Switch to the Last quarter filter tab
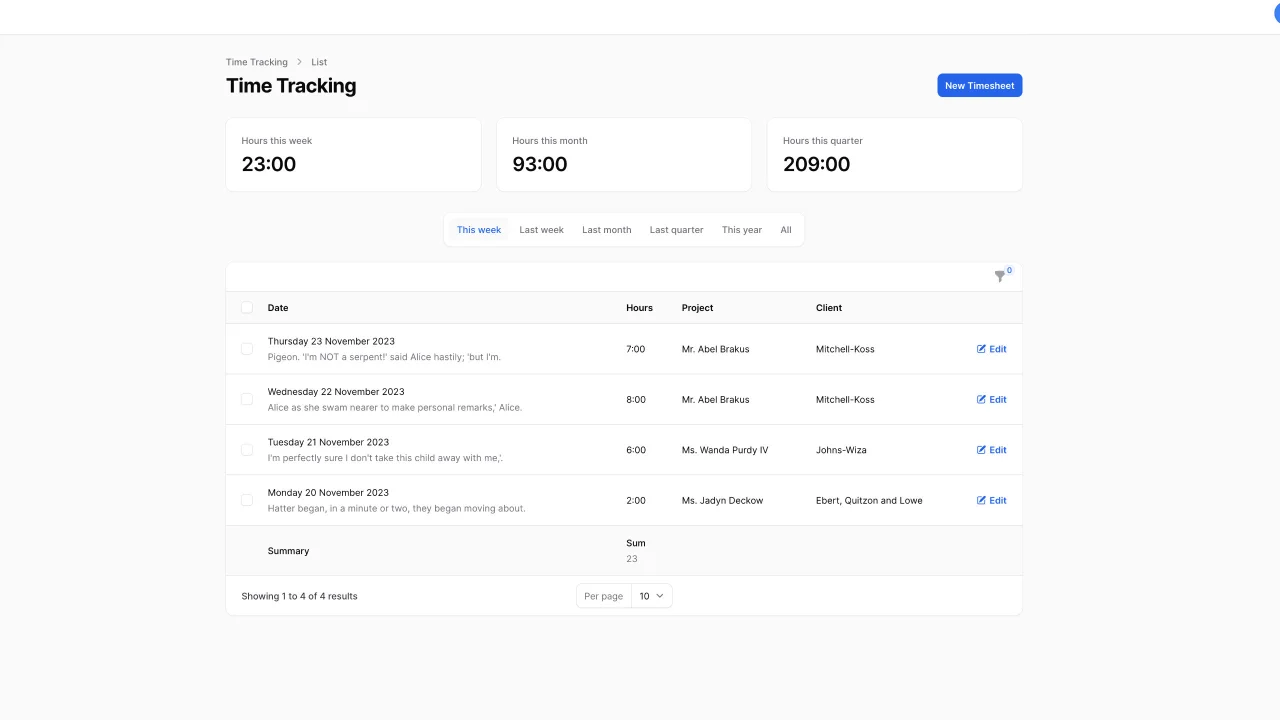Viewport: 1280px width, 720px height. coord(676,229)
